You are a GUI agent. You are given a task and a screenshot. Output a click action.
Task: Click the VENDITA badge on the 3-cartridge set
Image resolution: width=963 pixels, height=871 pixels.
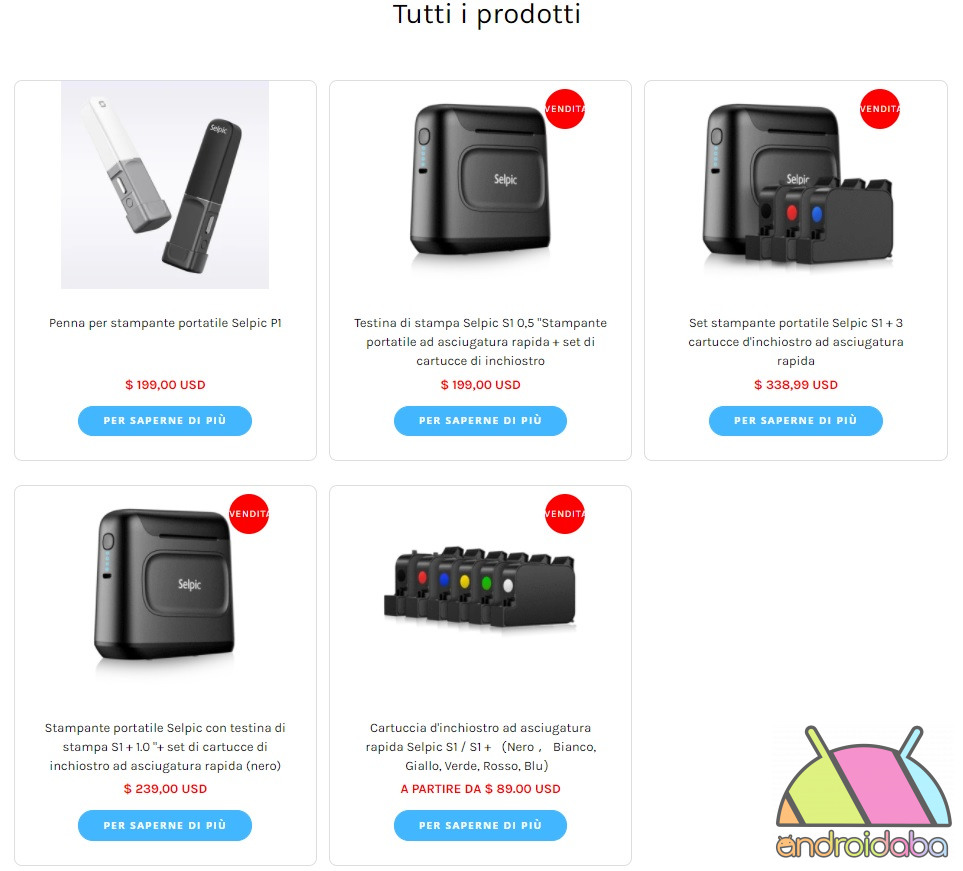879,109
